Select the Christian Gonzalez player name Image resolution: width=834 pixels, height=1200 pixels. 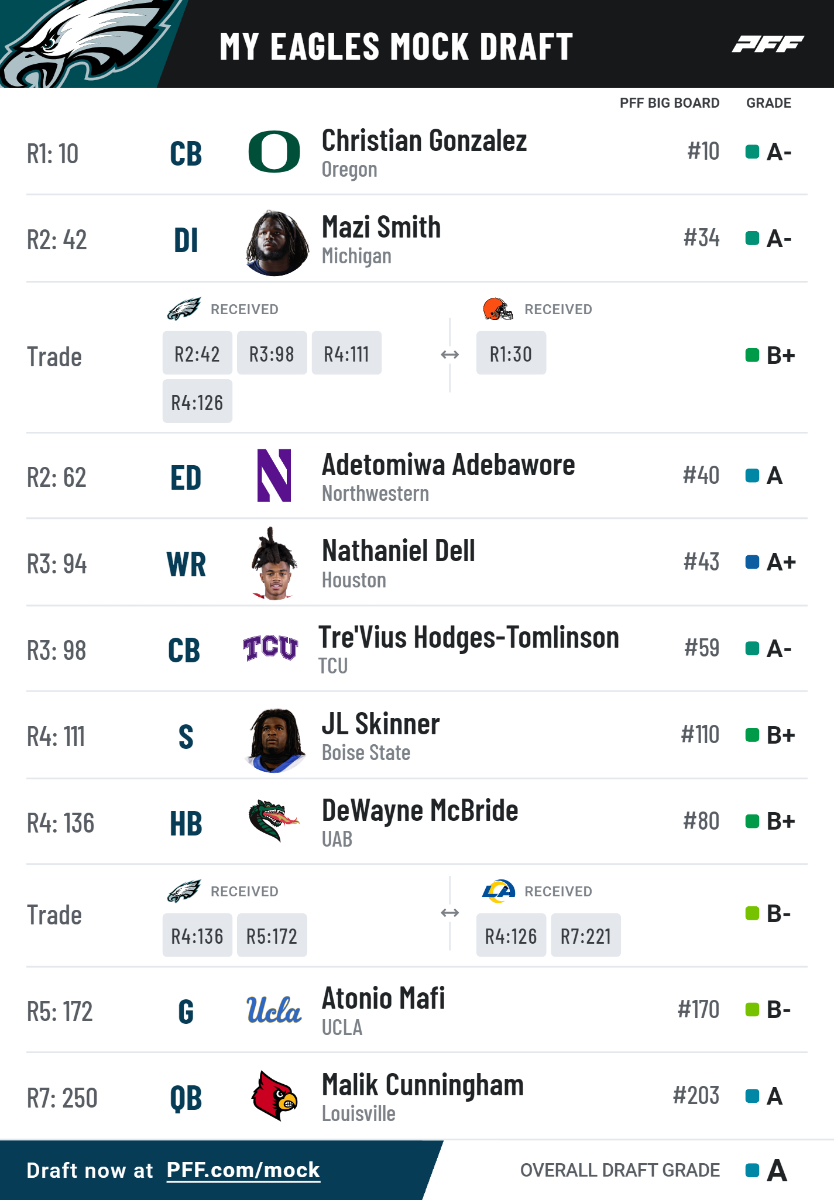tap(424, 141)
